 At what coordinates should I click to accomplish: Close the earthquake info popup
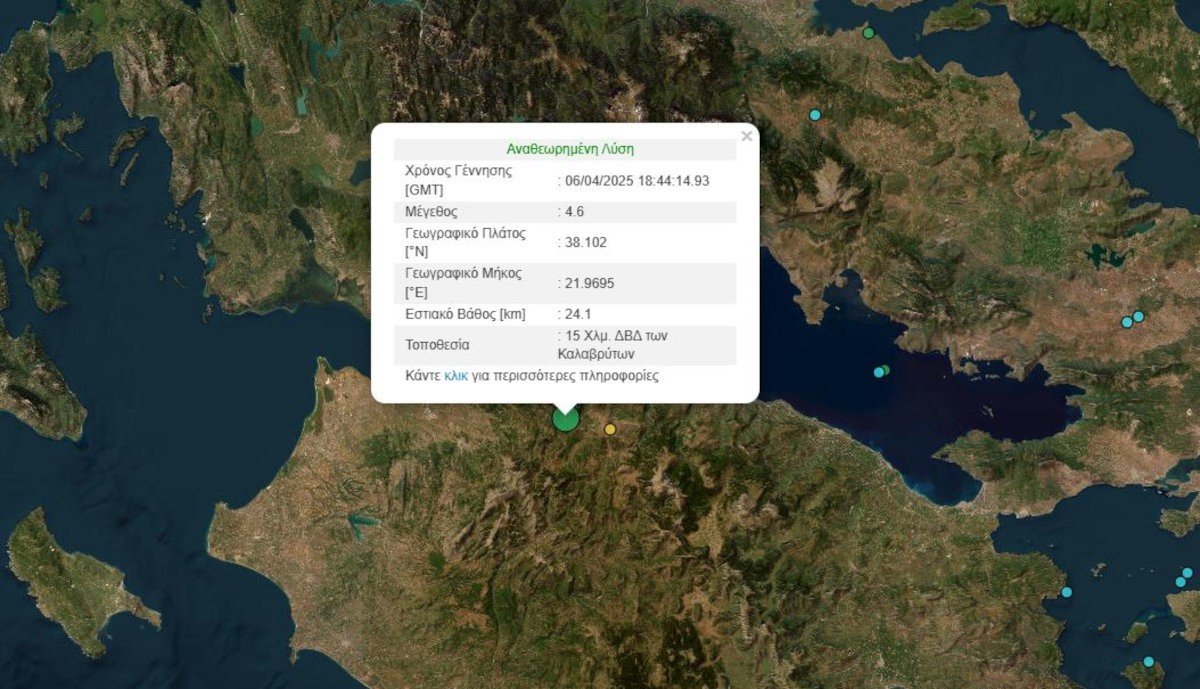tap(745, 134)
